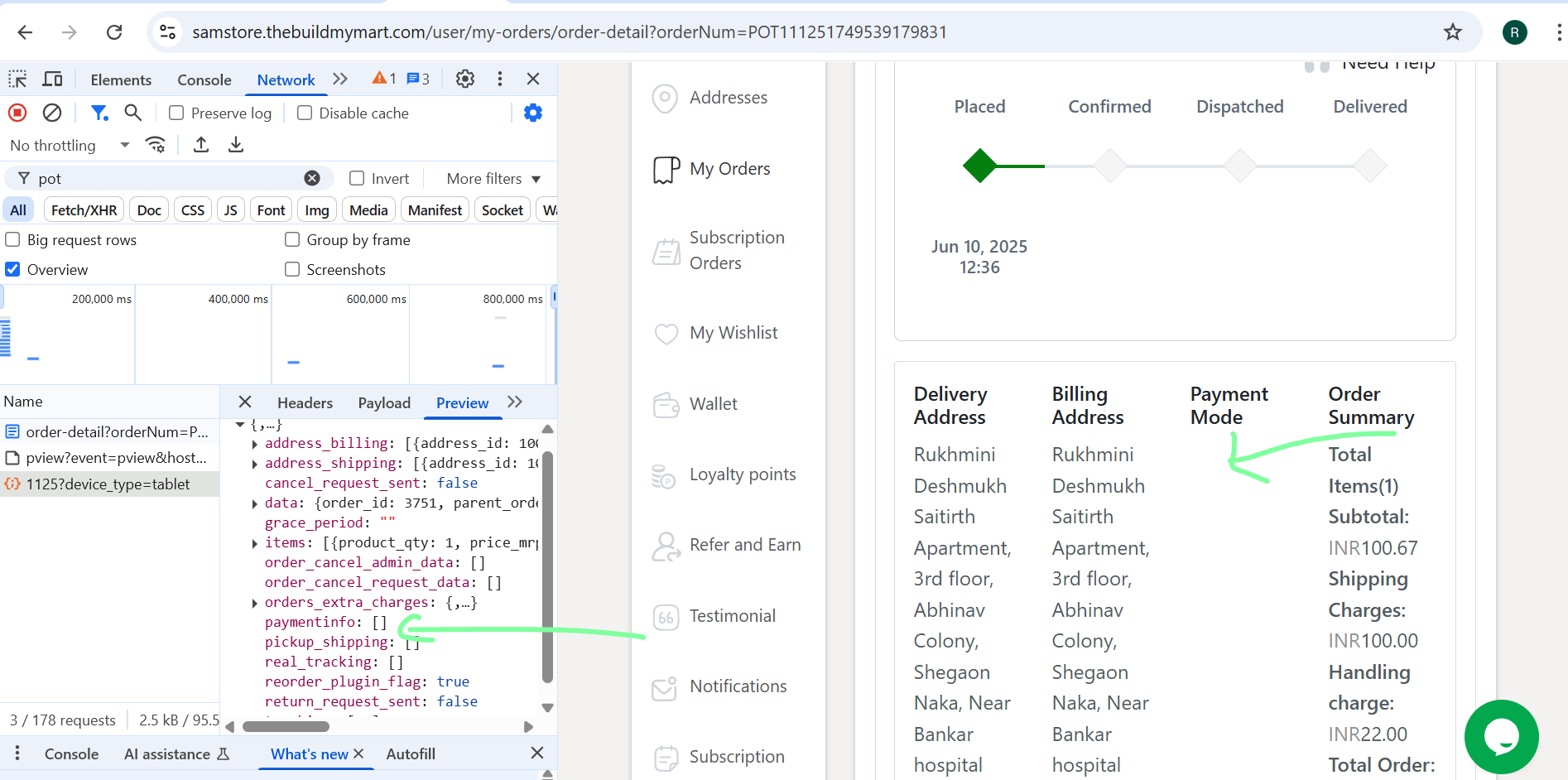This screenshot has height=780, width=1568.
Task: Switch to Console tab in DevTools
Action: pyautogui.click(x=204, y=79)
